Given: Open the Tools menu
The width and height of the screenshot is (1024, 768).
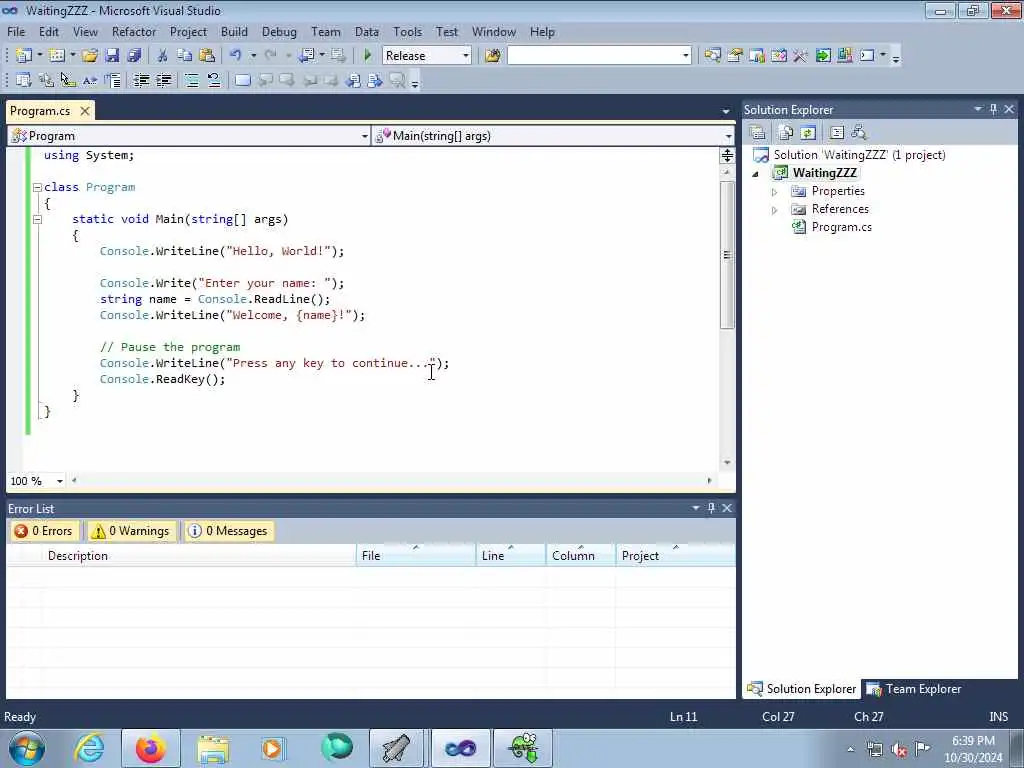Looking at the screenshot, I should (408, 31).
